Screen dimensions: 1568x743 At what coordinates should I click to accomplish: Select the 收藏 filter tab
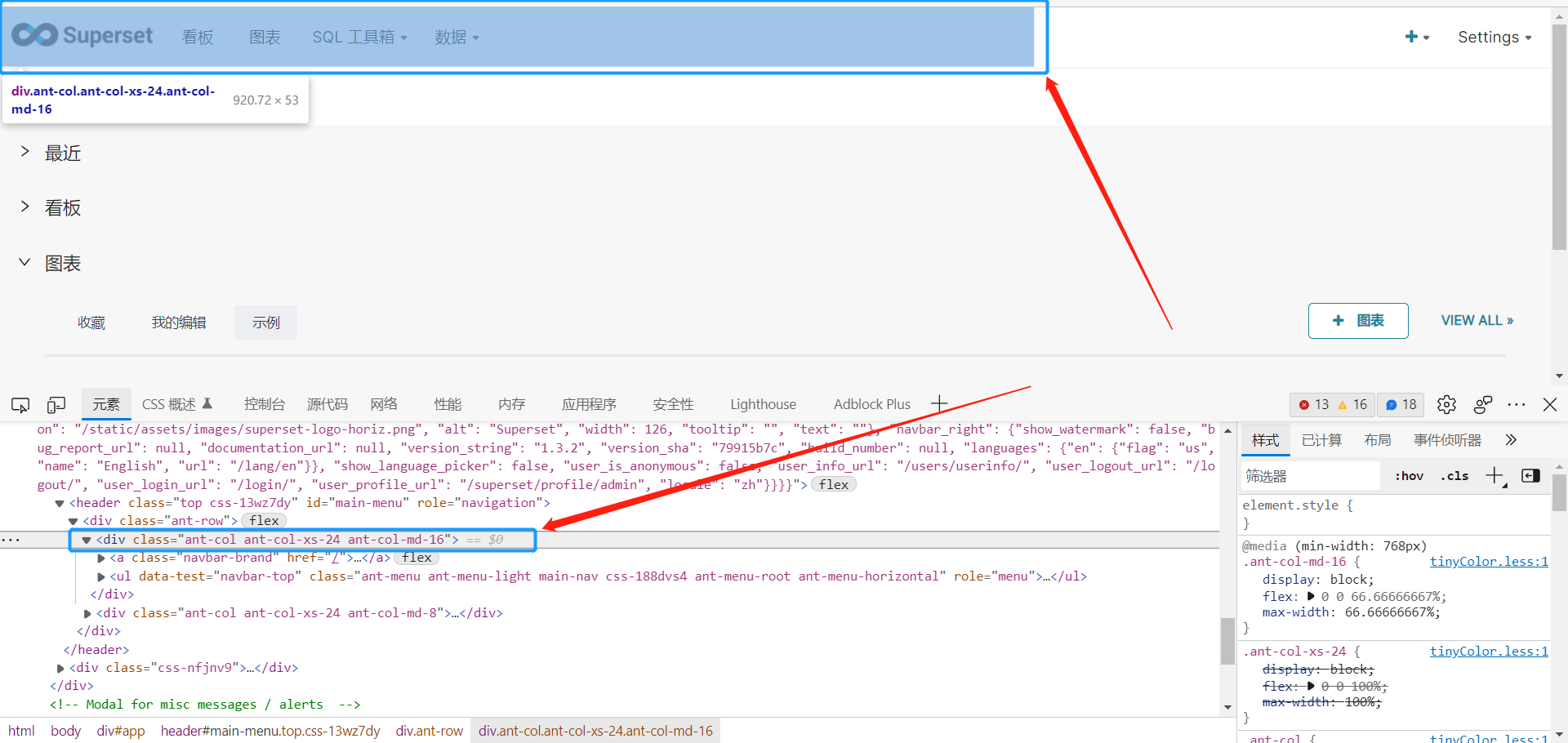pyautogui.click(x=91, y=323)
